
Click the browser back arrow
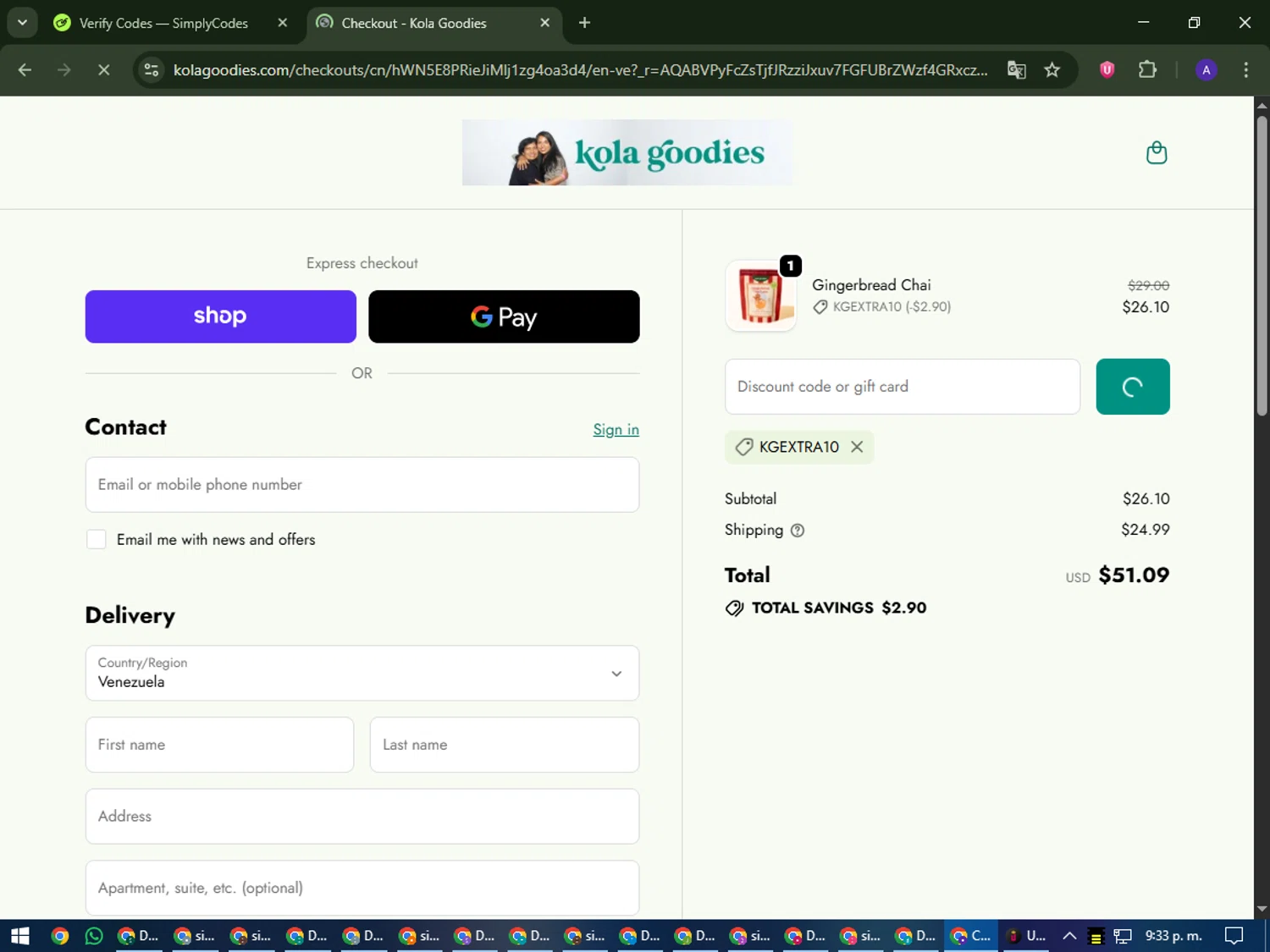tap(25, 70)
